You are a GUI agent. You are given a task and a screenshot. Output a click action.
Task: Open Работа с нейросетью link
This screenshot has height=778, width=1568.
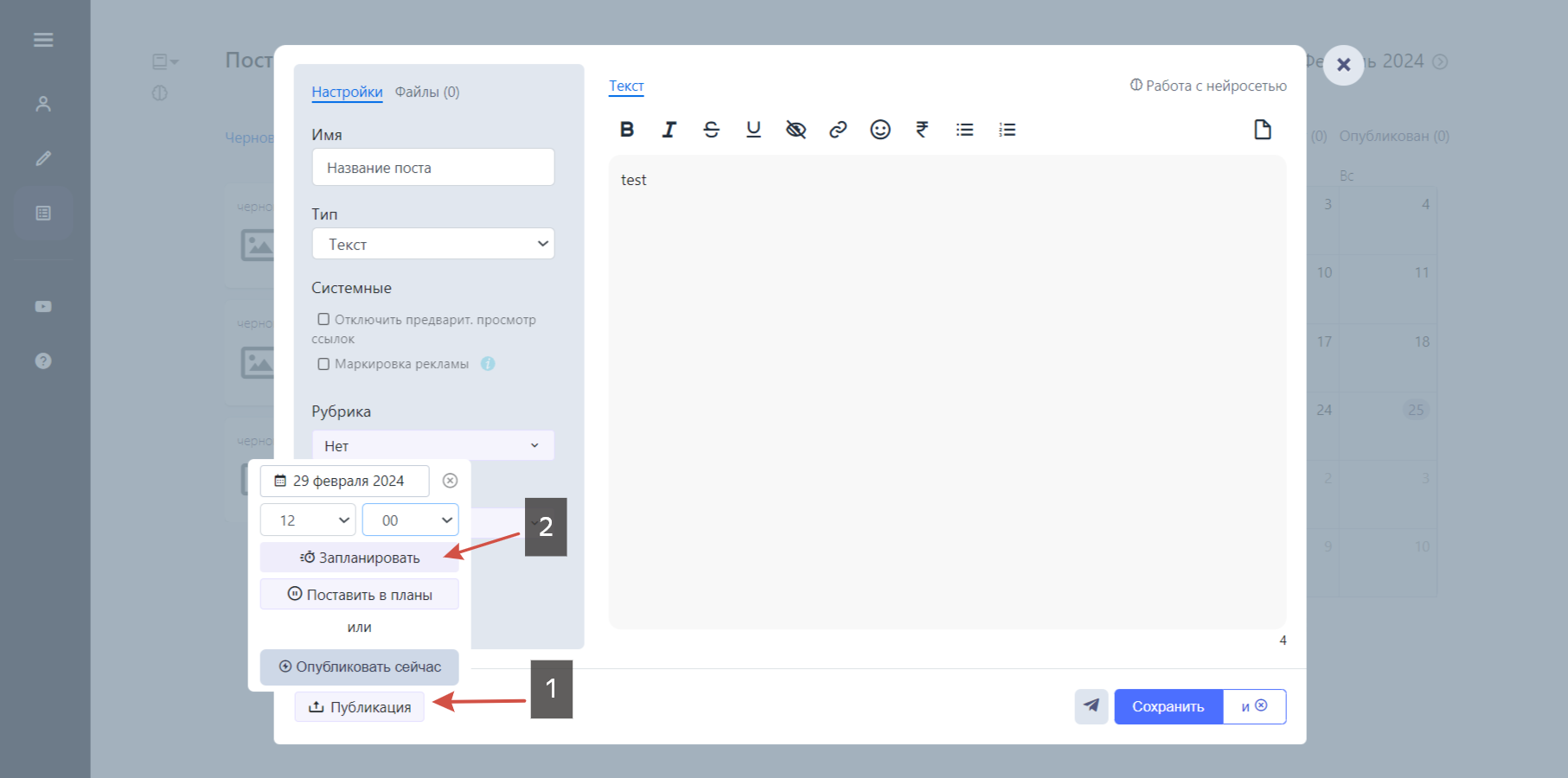tap(1208, 86)
